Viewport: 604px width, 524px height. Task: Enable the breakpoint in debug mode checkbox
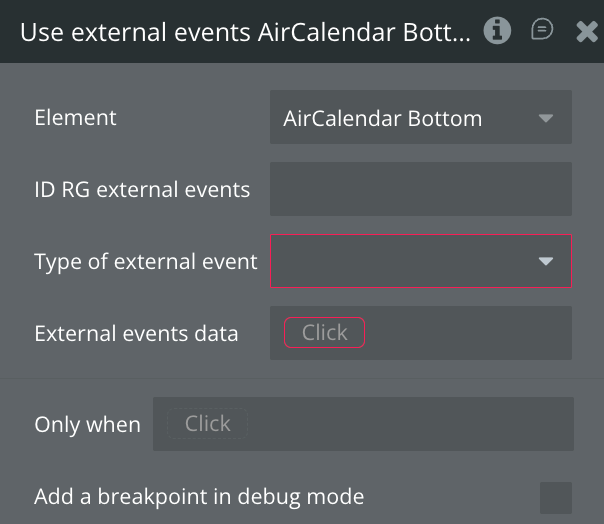pos(556,497)
